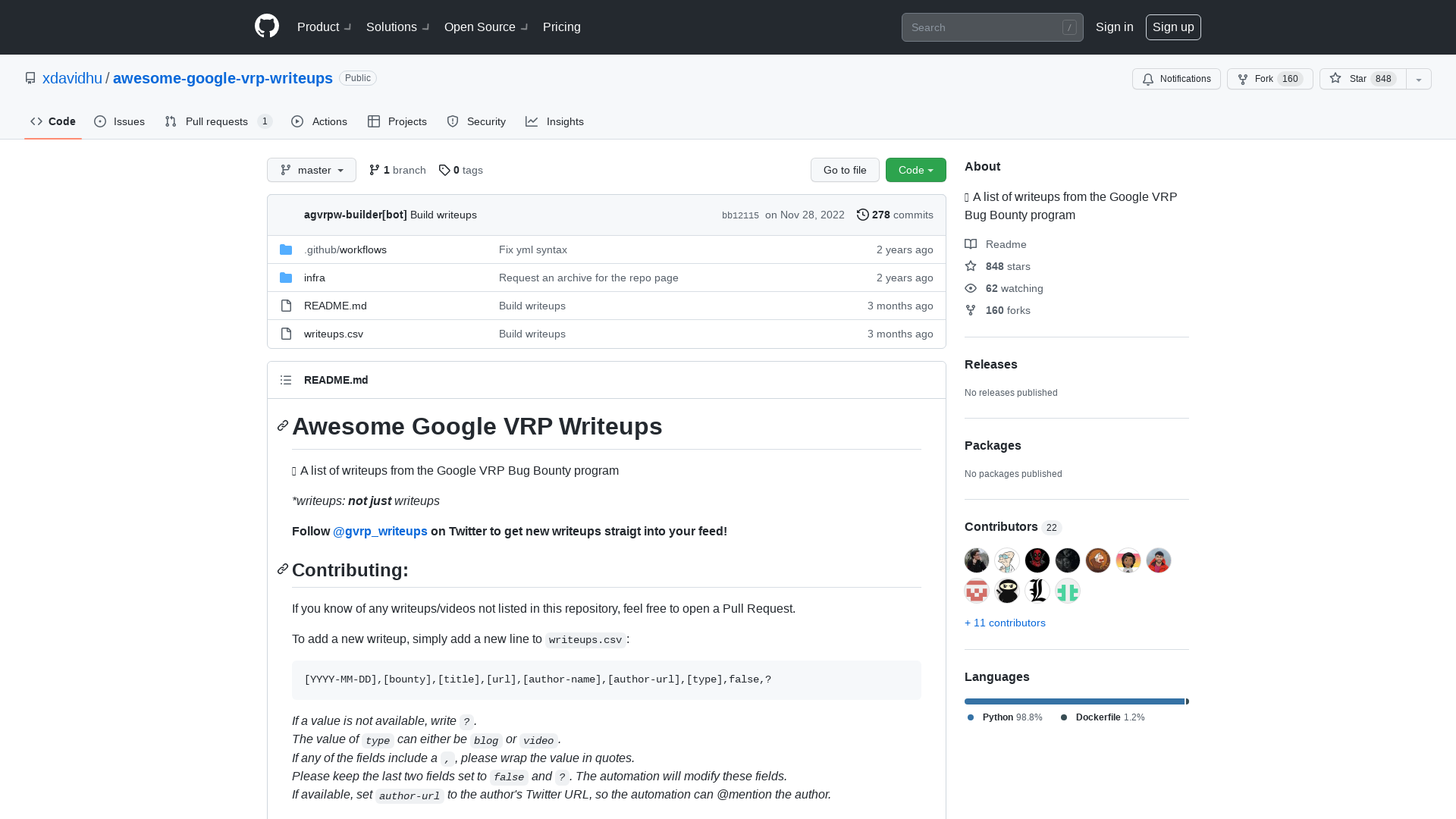Click the infra folder icon
This screenshot has width=1456, height=819.
[x=286, y=278]
